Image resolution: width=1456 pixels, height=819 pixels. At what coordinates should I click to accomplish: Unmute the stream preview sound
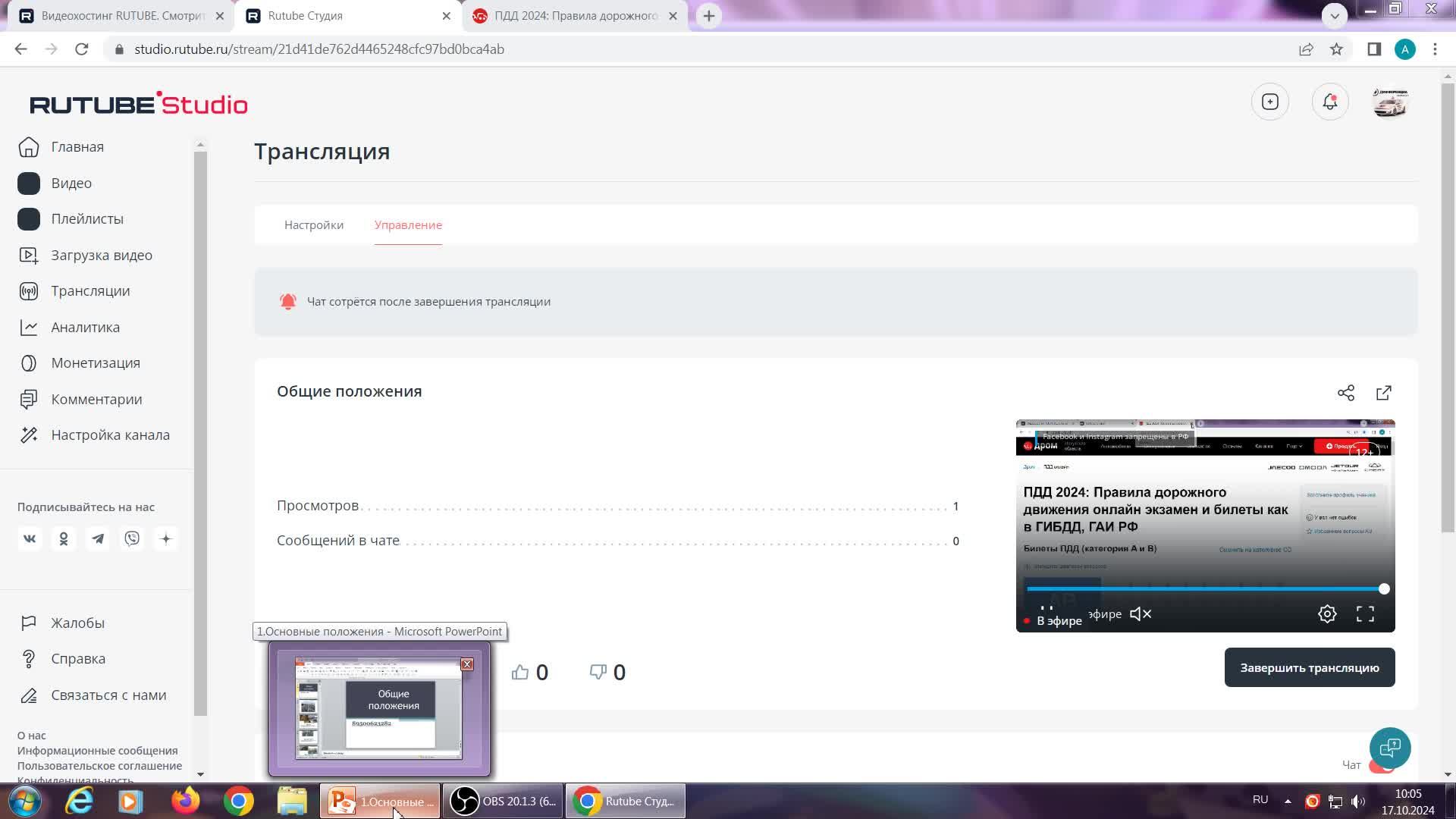point(1141,614)
